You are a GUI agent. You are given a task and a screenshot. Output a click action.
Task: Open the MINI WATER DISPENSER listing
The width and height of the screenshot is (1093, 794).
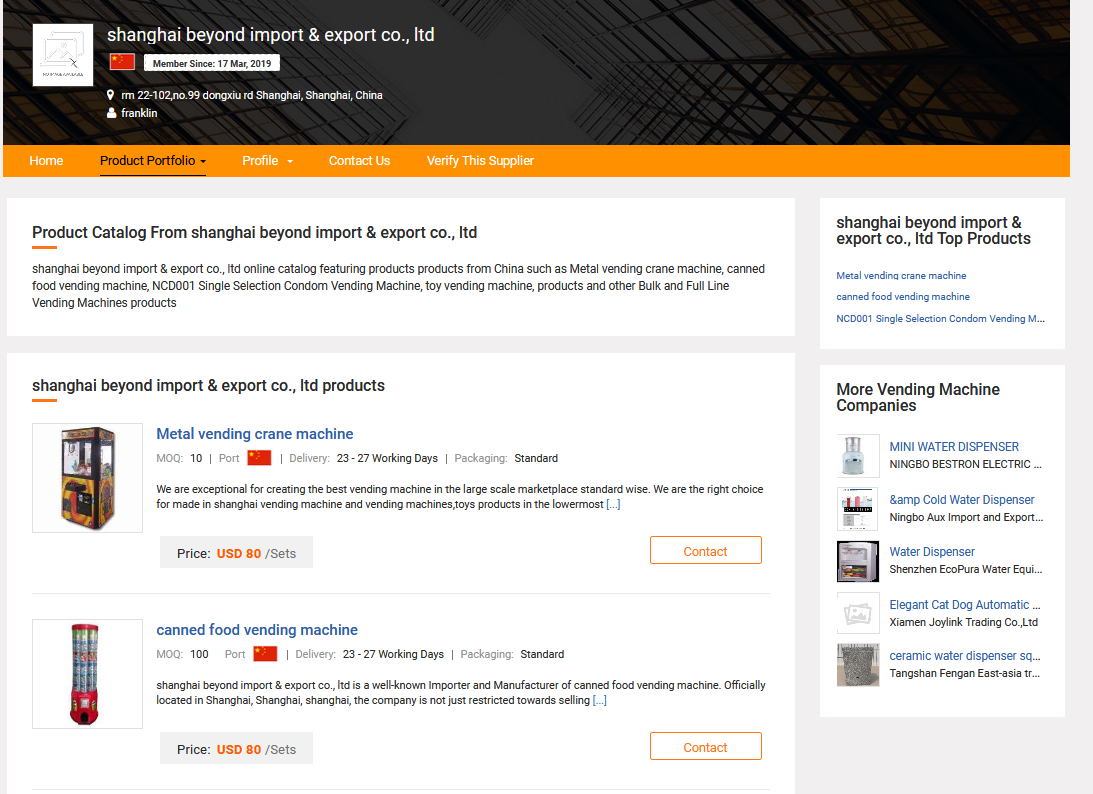point(954,447)
